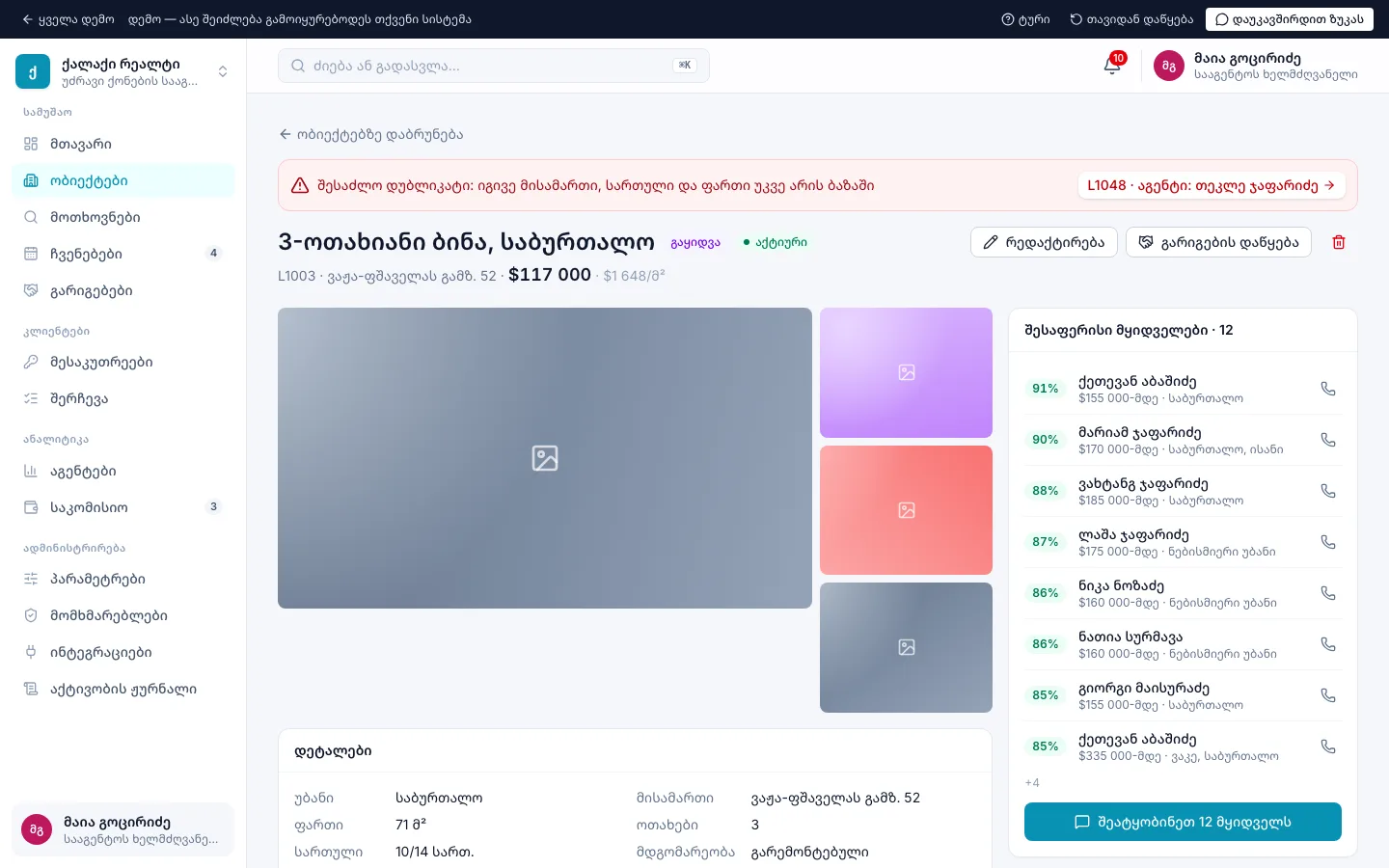
Task: Call ქეთევან აბაშიძე $155 000 phone icon
Action: [x=1328, y=389]
